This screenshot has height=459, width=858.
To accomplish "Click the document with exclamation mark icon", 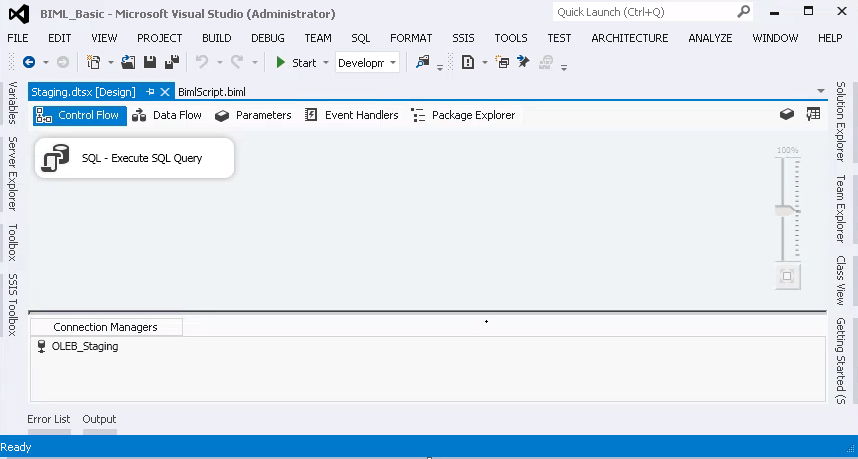I will pyautogui.click(x=468, y=62).
